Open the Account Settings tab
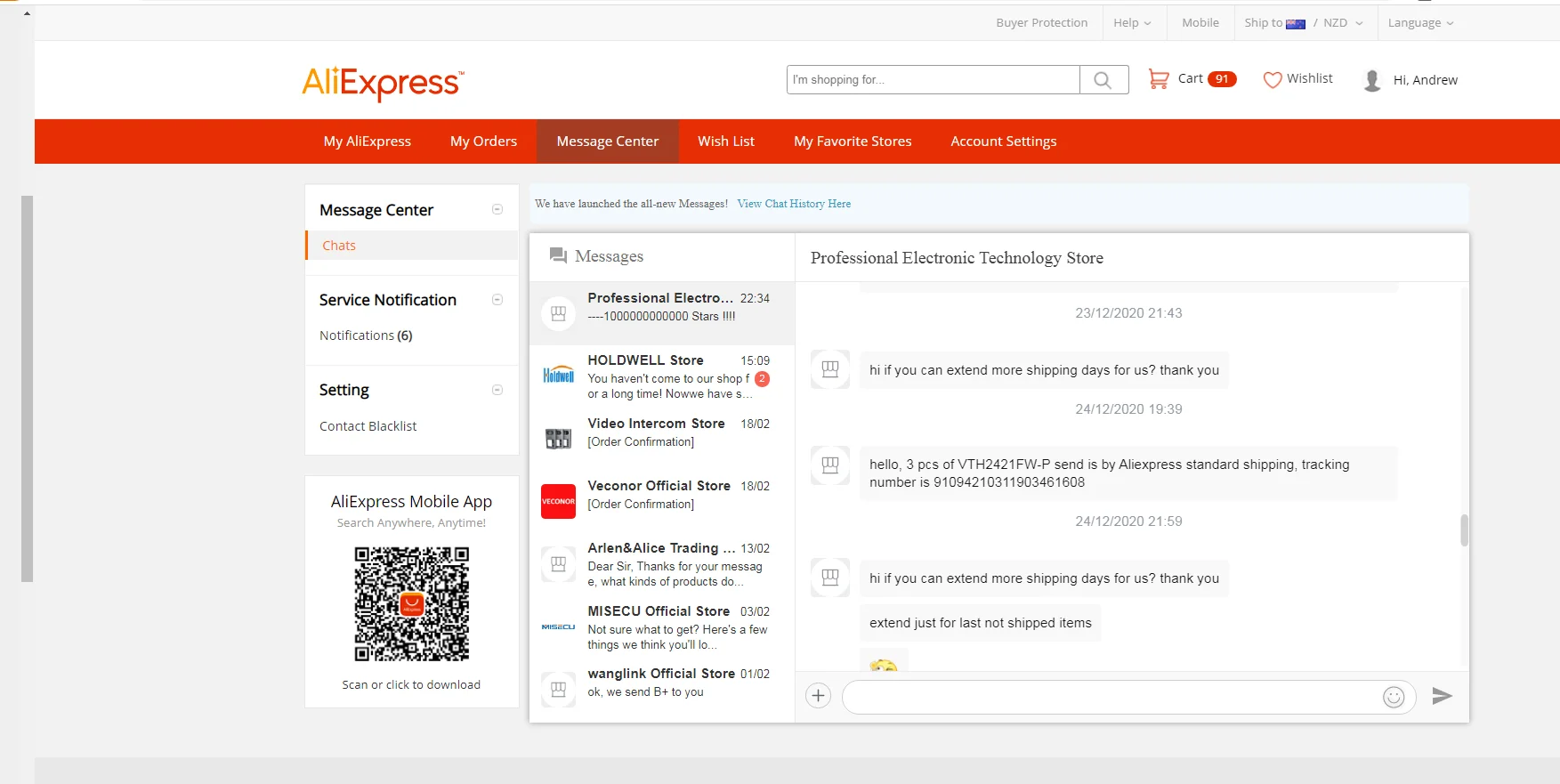 point(1004,141)
